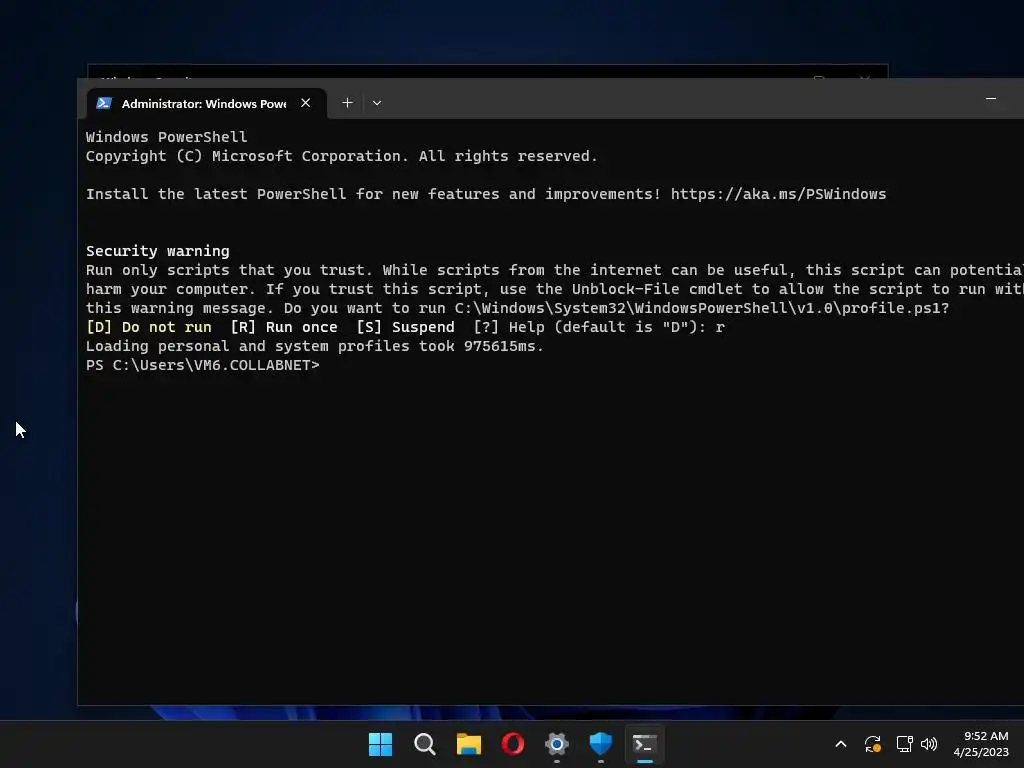The width and height of the screenshot is (1024, 768).
Task: Select the Administrator: Windows PowerShell tab
Action: coord(206,104)
